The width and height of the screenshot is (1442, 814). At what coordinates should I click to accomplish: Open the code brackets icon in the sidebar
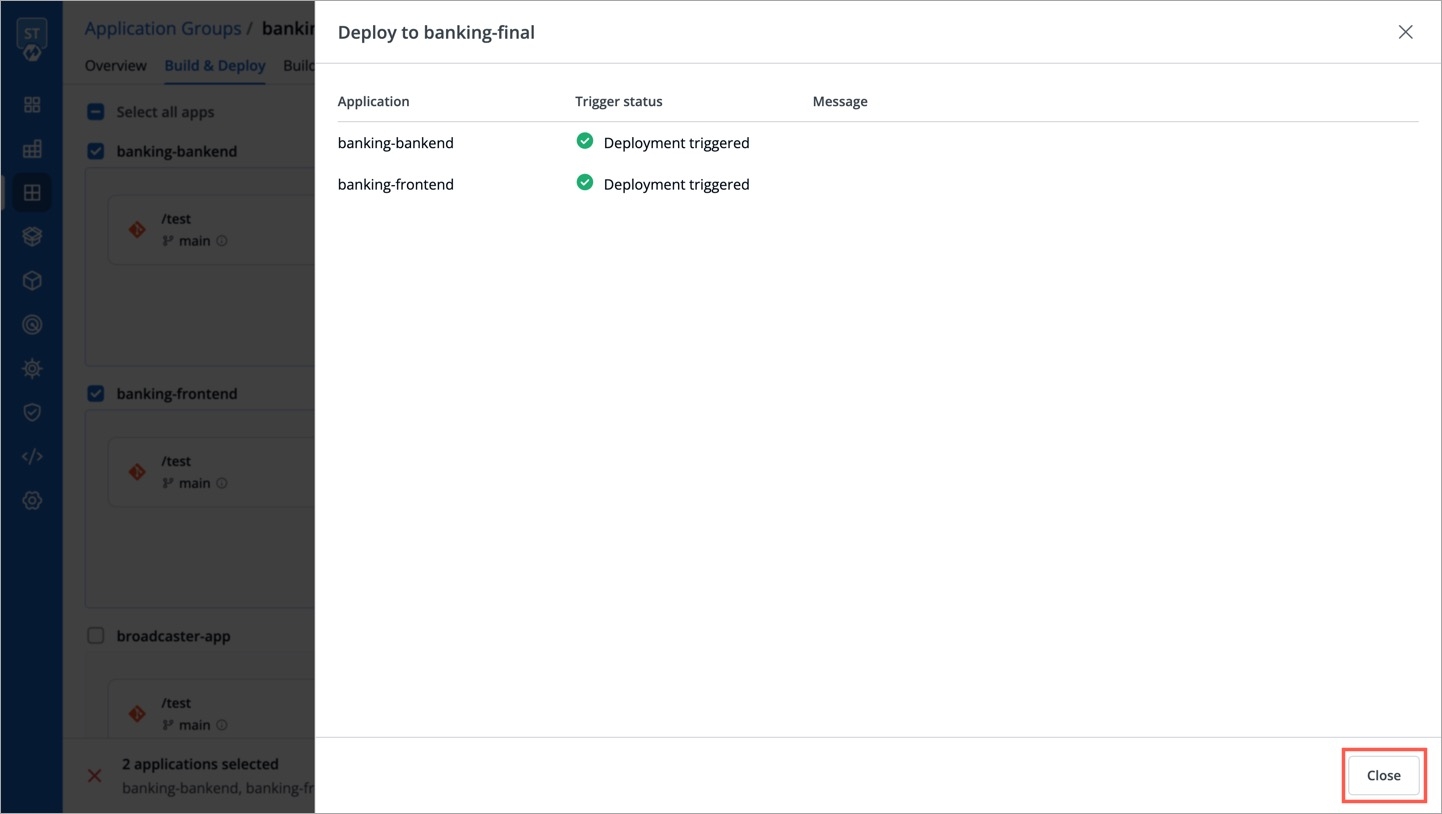pos(32,457)
